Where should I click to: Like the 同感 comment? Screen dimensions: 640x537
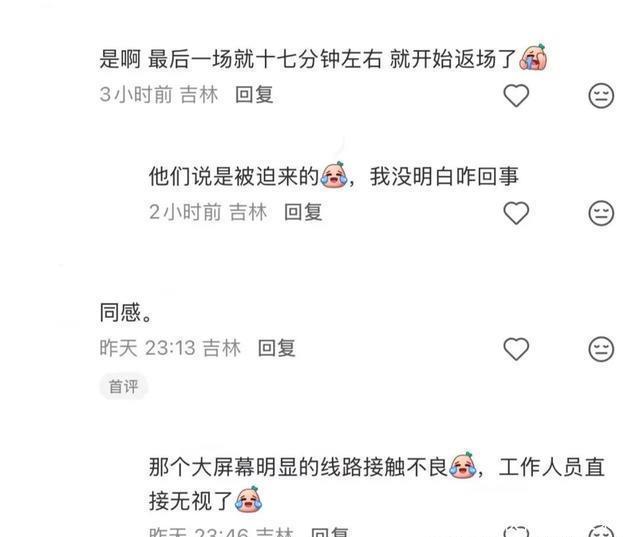516,349
